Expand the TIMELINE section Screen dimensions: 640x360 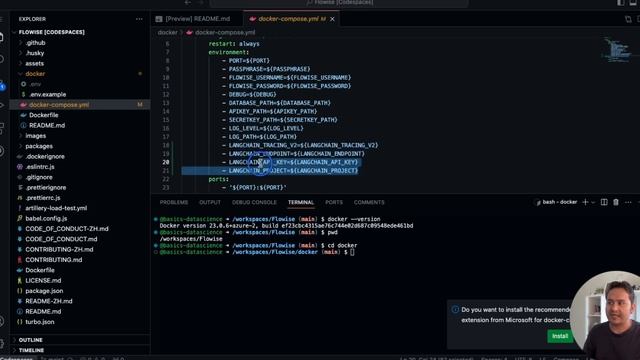point(31,350)
